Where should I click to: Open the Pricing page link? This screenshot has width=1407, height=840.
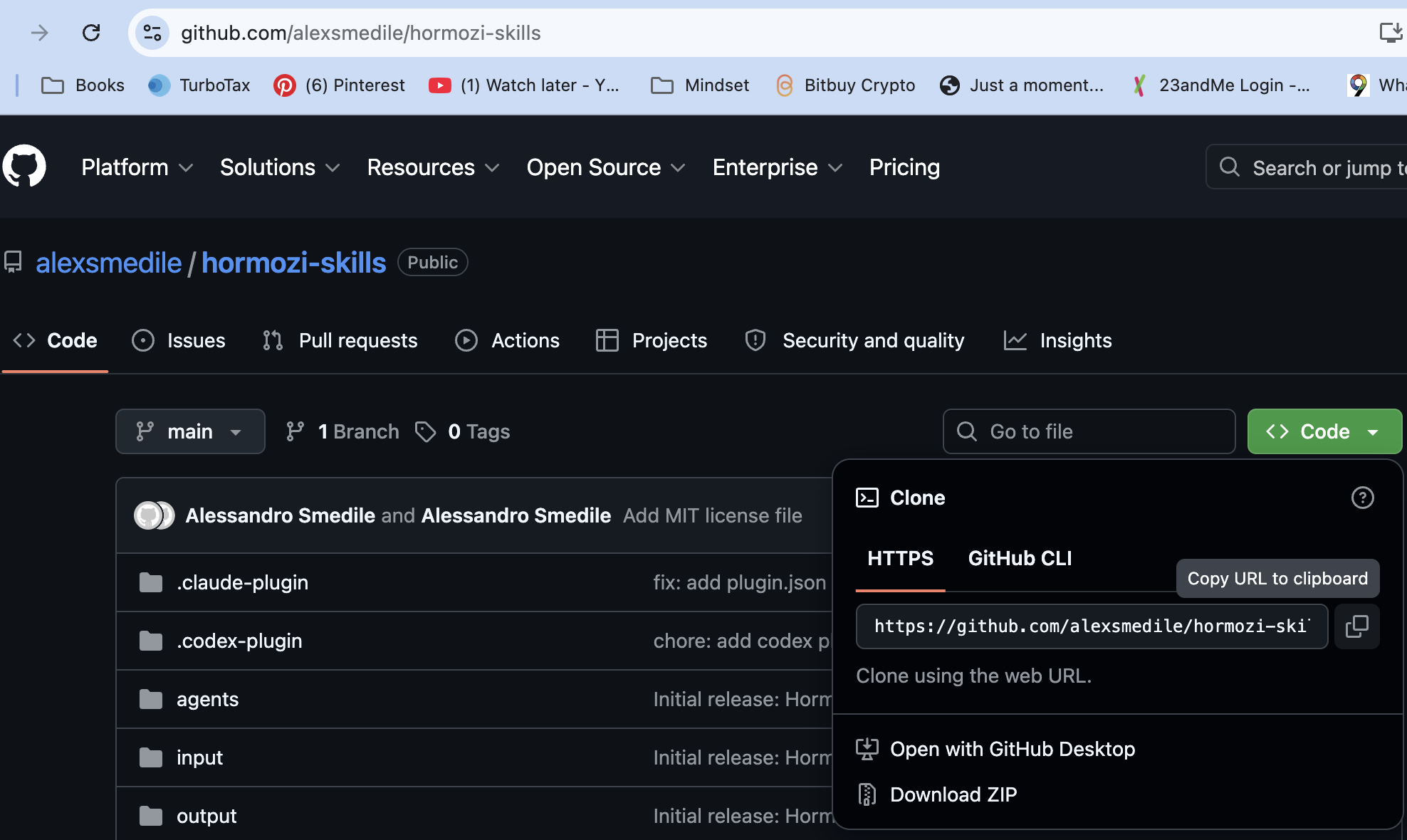tap(904, 167)
